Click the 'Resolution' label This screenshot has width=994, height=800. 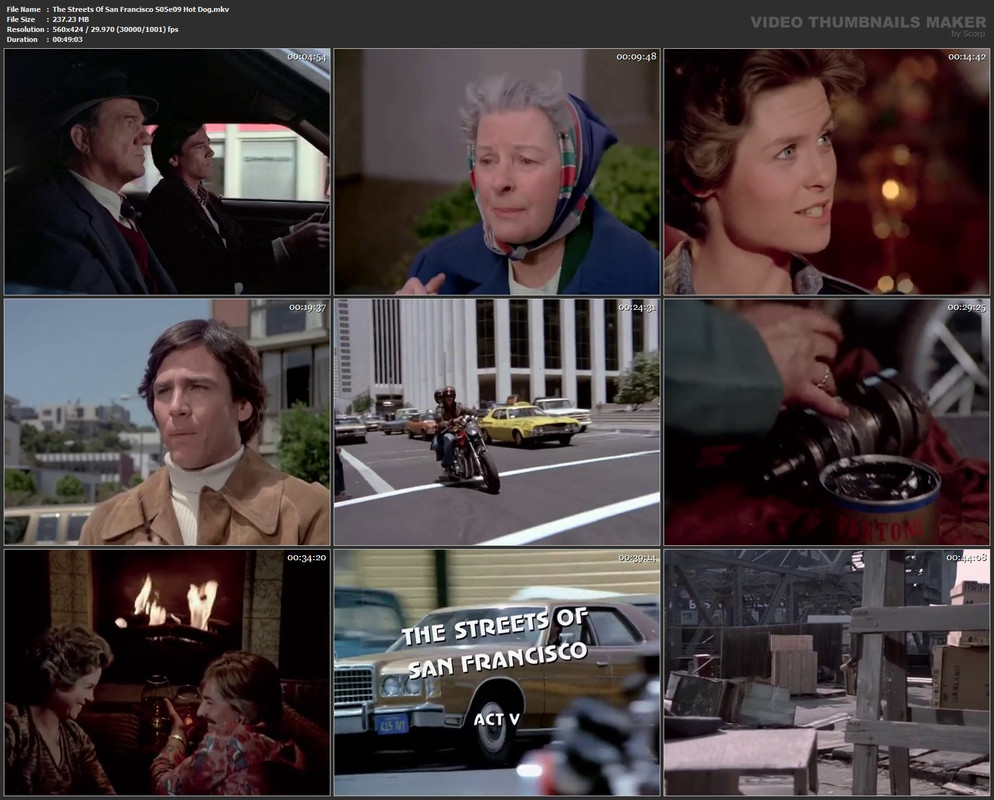tap(25, 30)
